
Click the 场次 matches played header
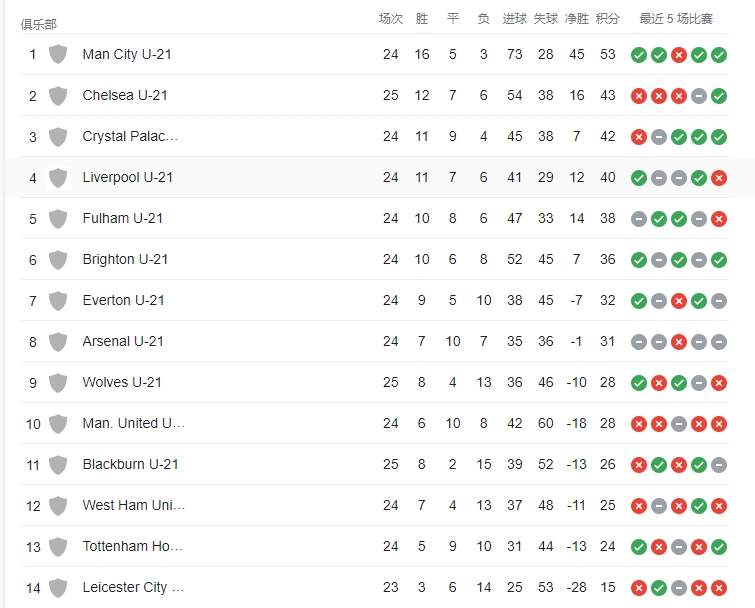click(390, 18)
